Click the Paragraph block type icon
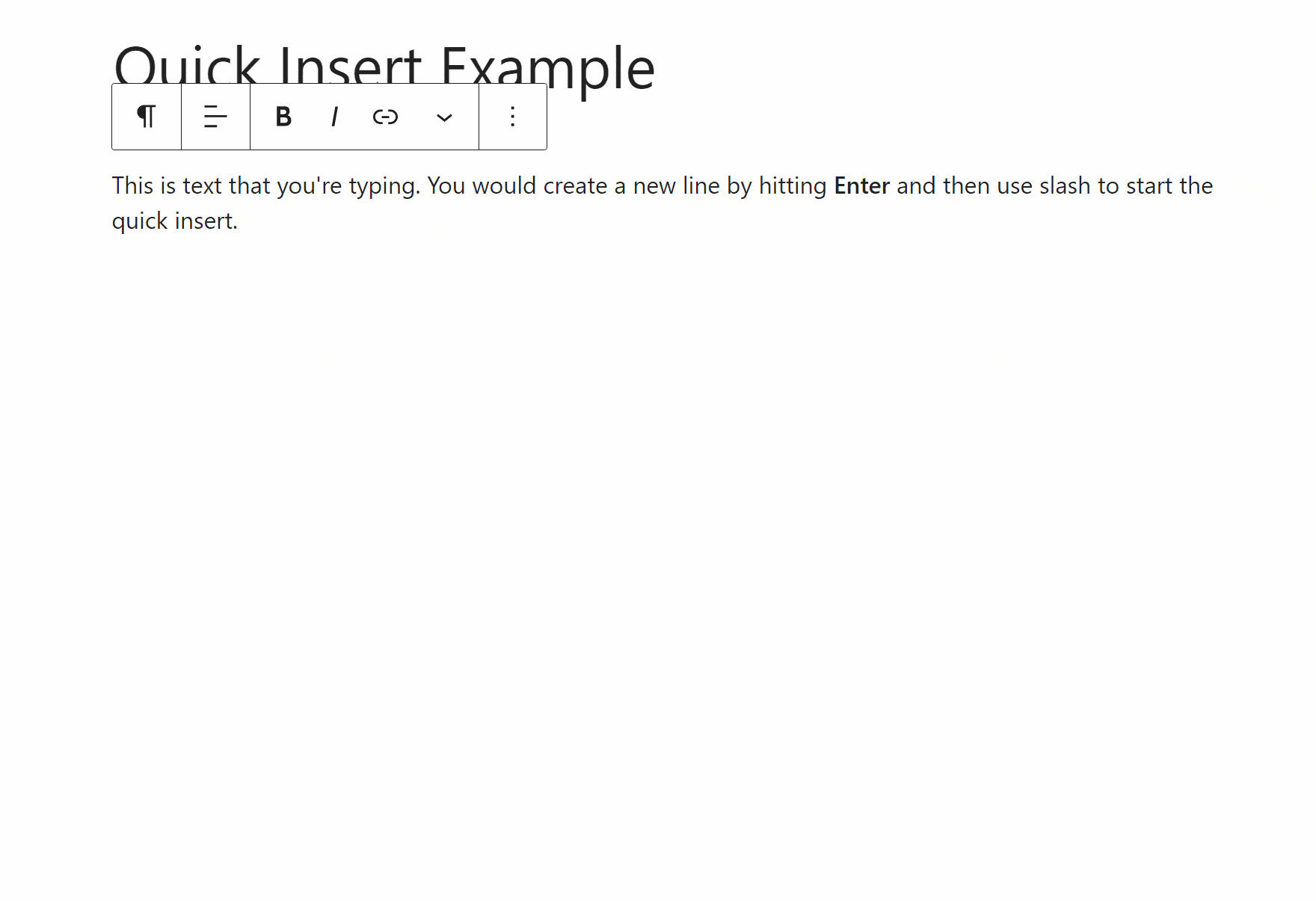This screenshot has width=1316, height=901. pos(147,117)
